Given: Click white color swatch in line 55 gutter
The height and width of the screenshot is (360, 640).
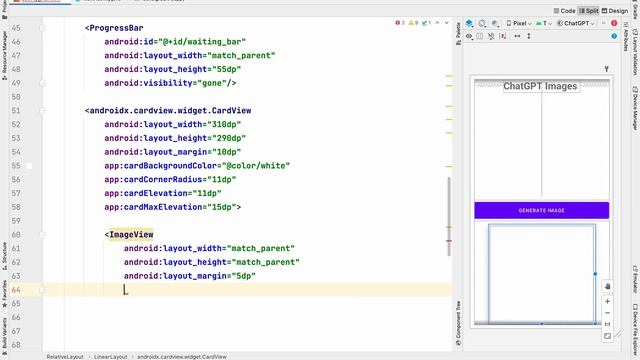Looking at the screenshot, I should [29, 166].
